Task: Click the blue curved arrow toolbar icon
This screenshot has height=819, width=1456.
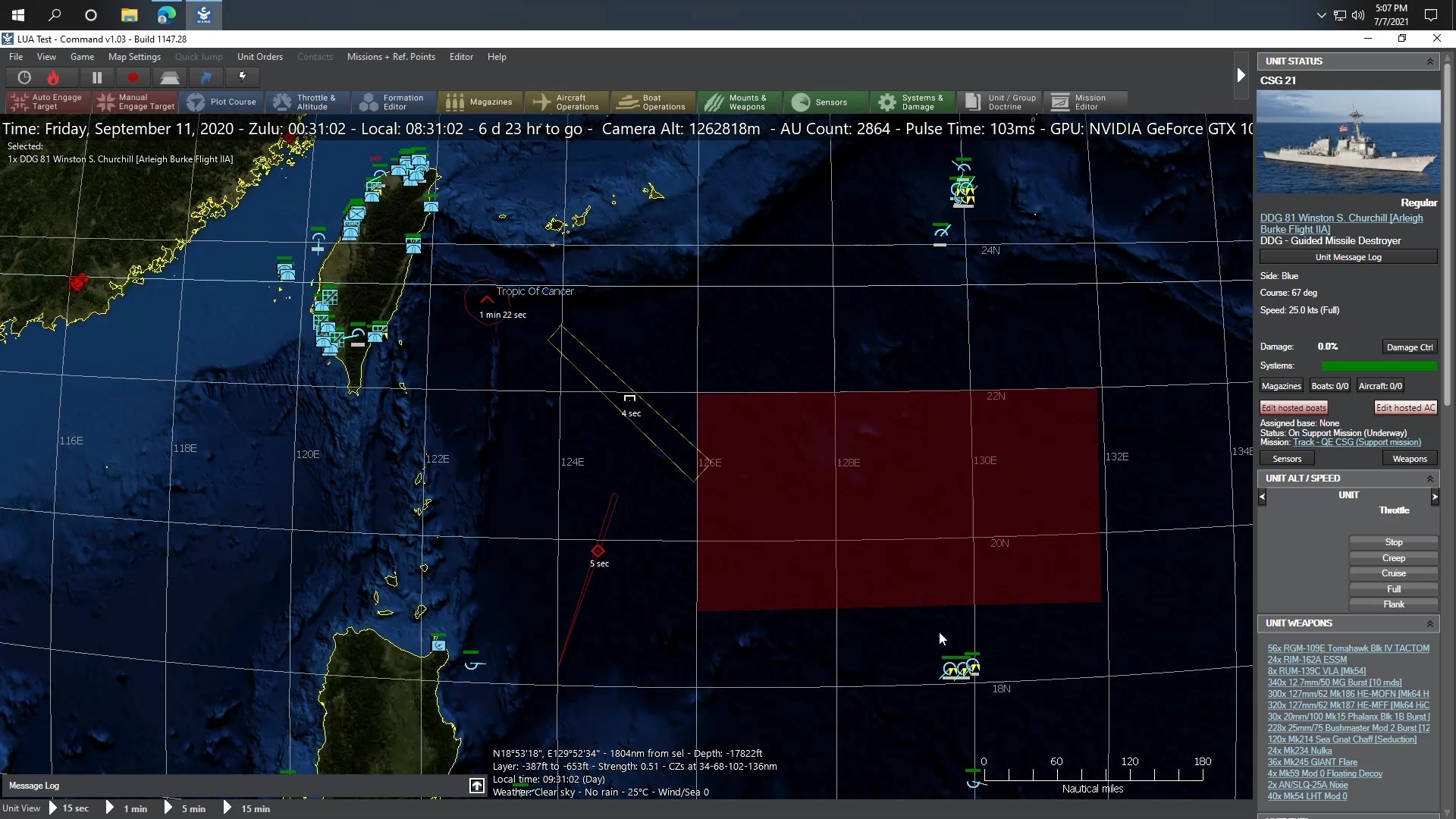Action: click(x=206, y=77)
